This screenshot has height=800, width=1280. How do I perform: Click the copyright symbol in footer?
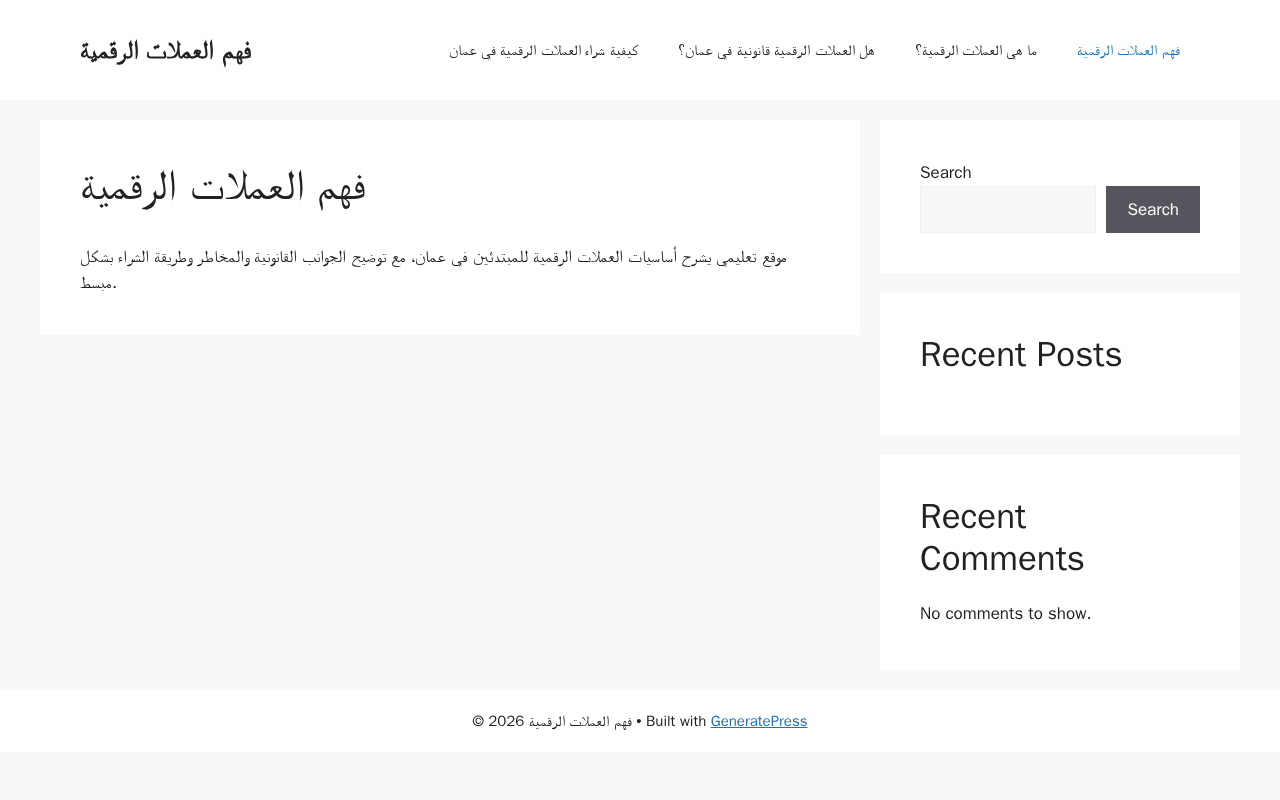[478, 721]
